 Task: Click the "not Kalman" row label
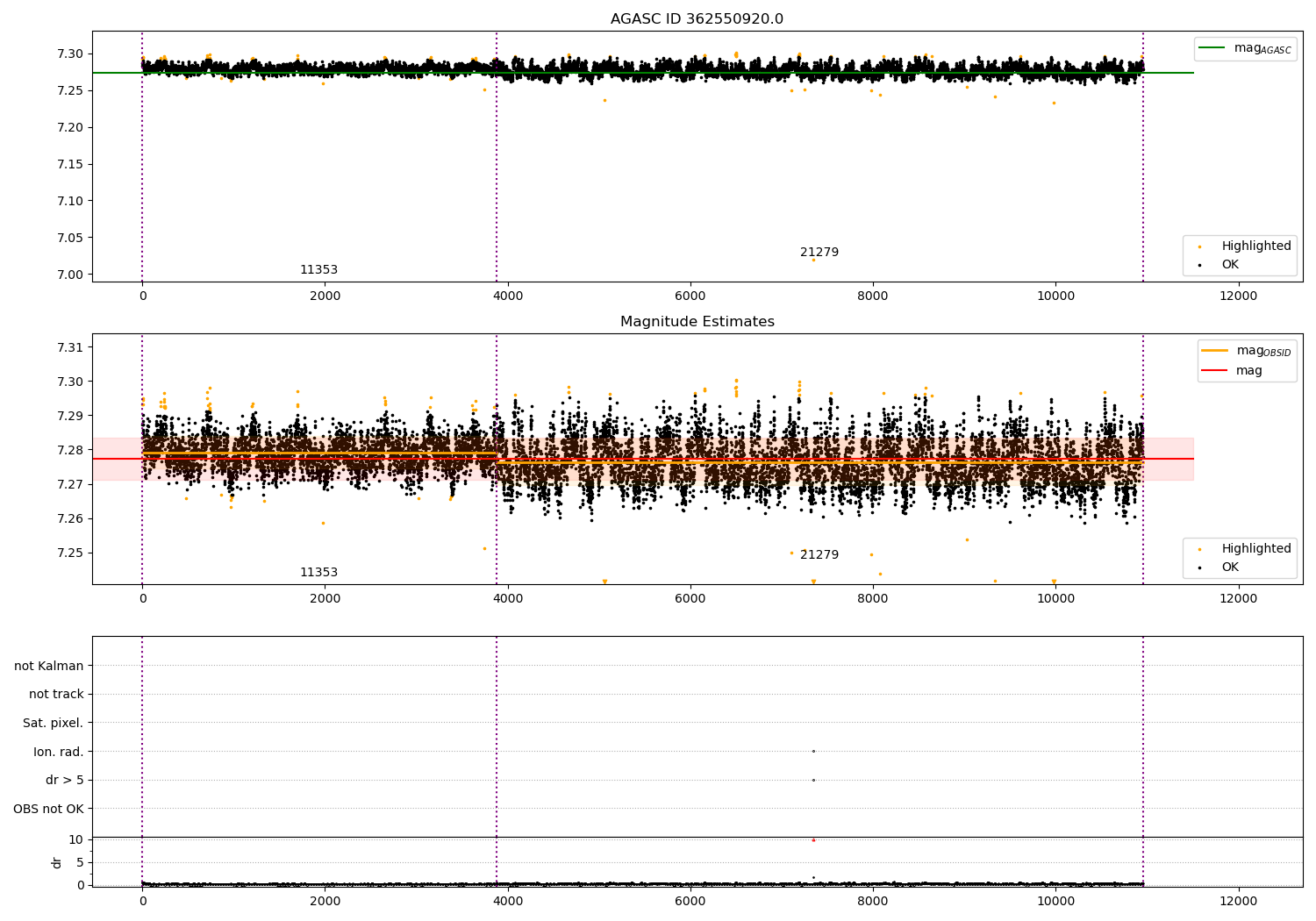click(x=49, y=666)
